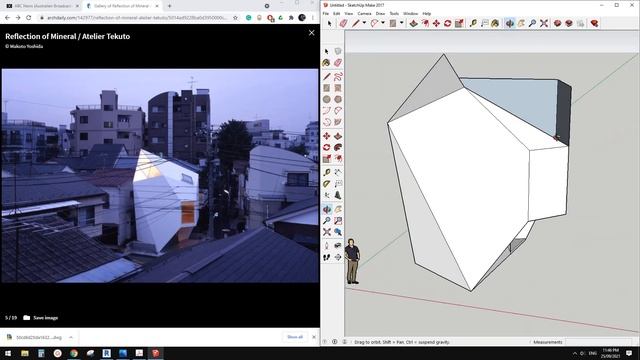Open the Windows Start menu

(8, 353)
